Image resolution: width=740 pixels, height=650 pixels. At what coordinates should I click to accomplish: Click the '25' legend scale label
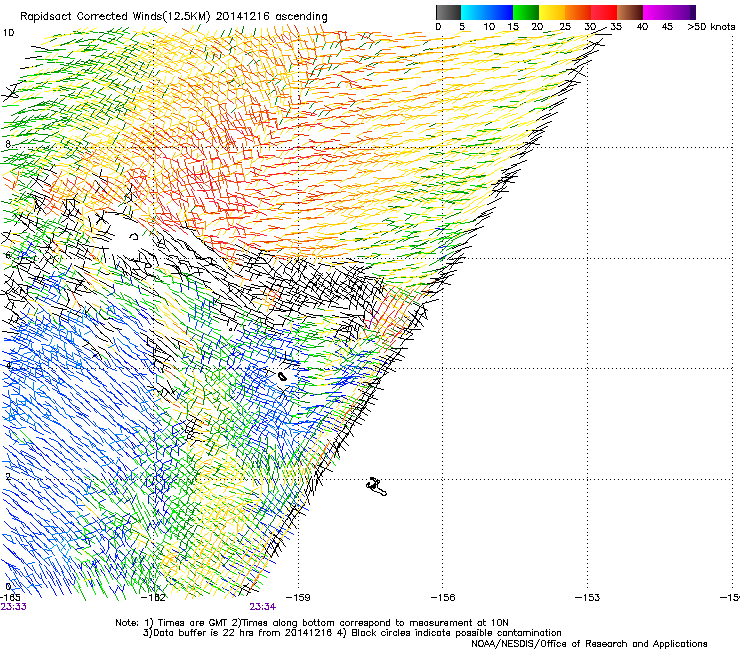(x=565, y=27)
